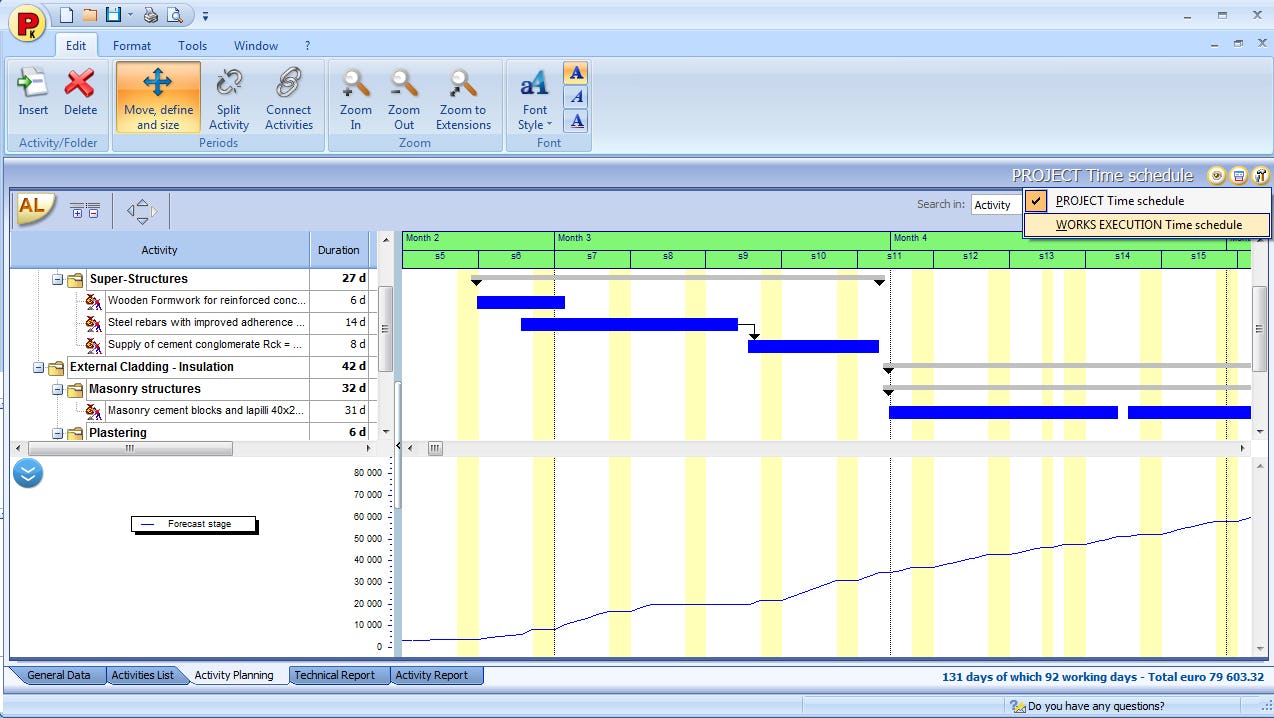Open the Connect Activities tool
The width and height of the screenshot is (1274, 718).
coord(289,97)
